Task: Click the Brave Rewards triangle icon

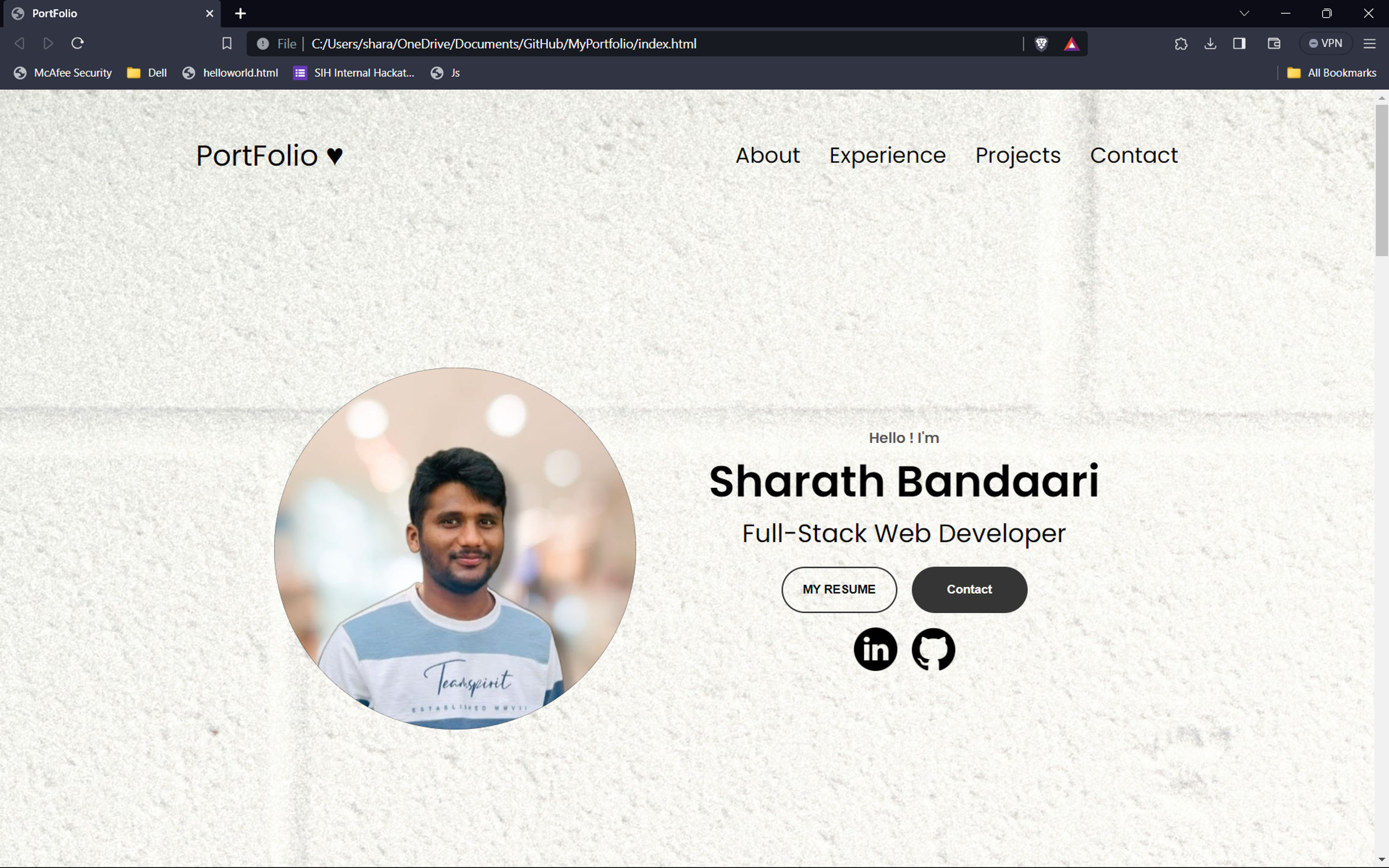Action: click(1071, 44)
